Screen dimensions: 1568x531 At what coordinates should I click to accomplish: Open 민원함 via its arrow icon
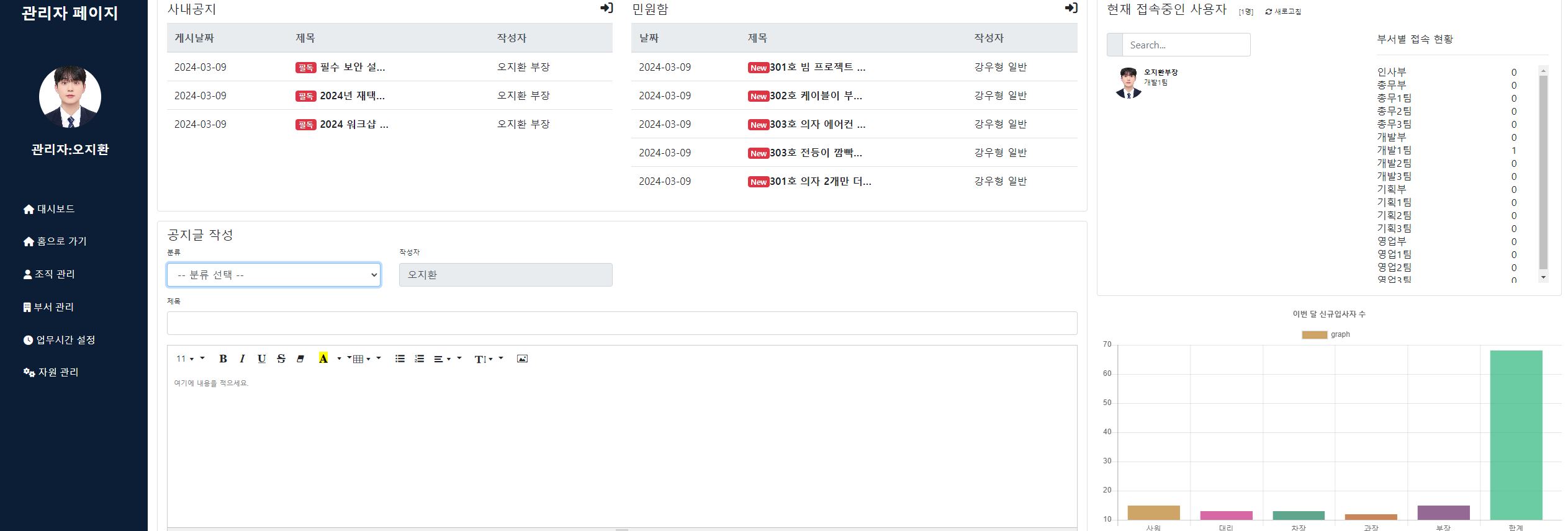tap(1071, 8)
